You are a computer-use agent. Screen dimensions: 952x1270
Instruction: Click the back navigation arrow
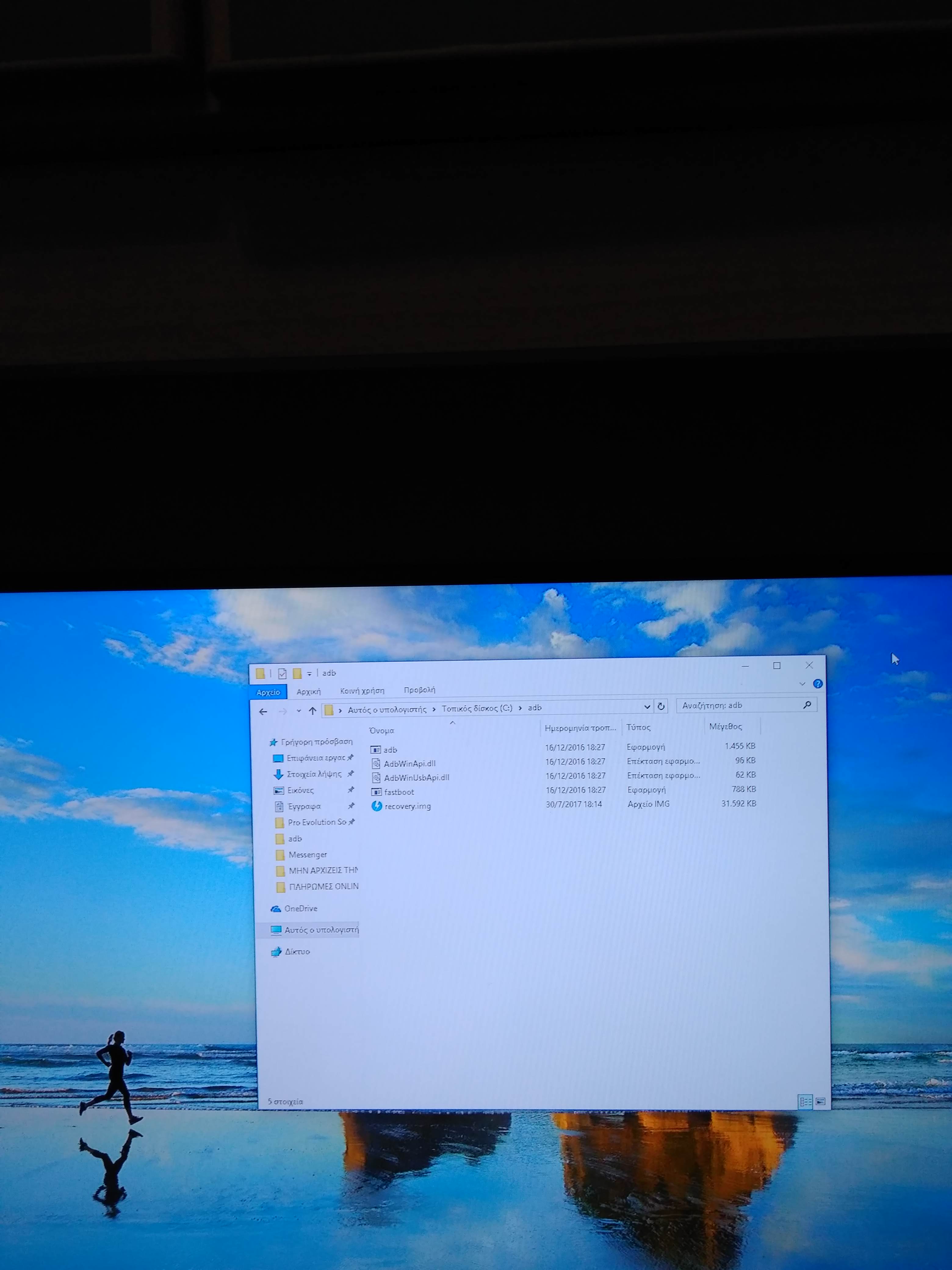pyautogui.click(x=263, y=711)
